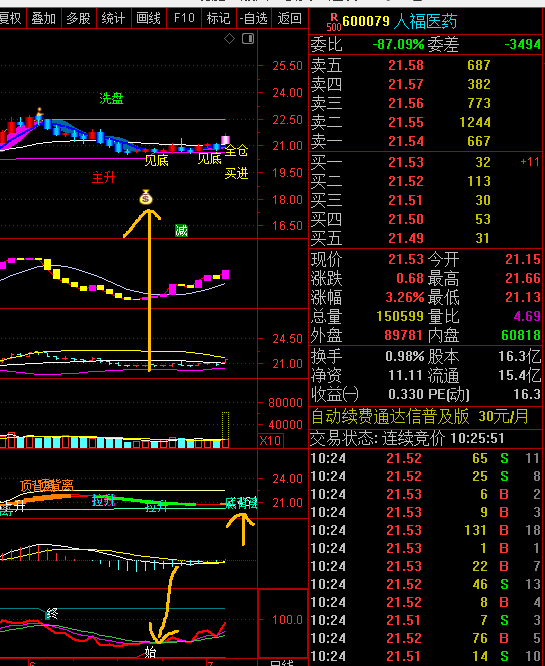Toggle 复权 price adjustment
Image resolution: width=545 pixels, height=666 pixels.
click(11, 18)
